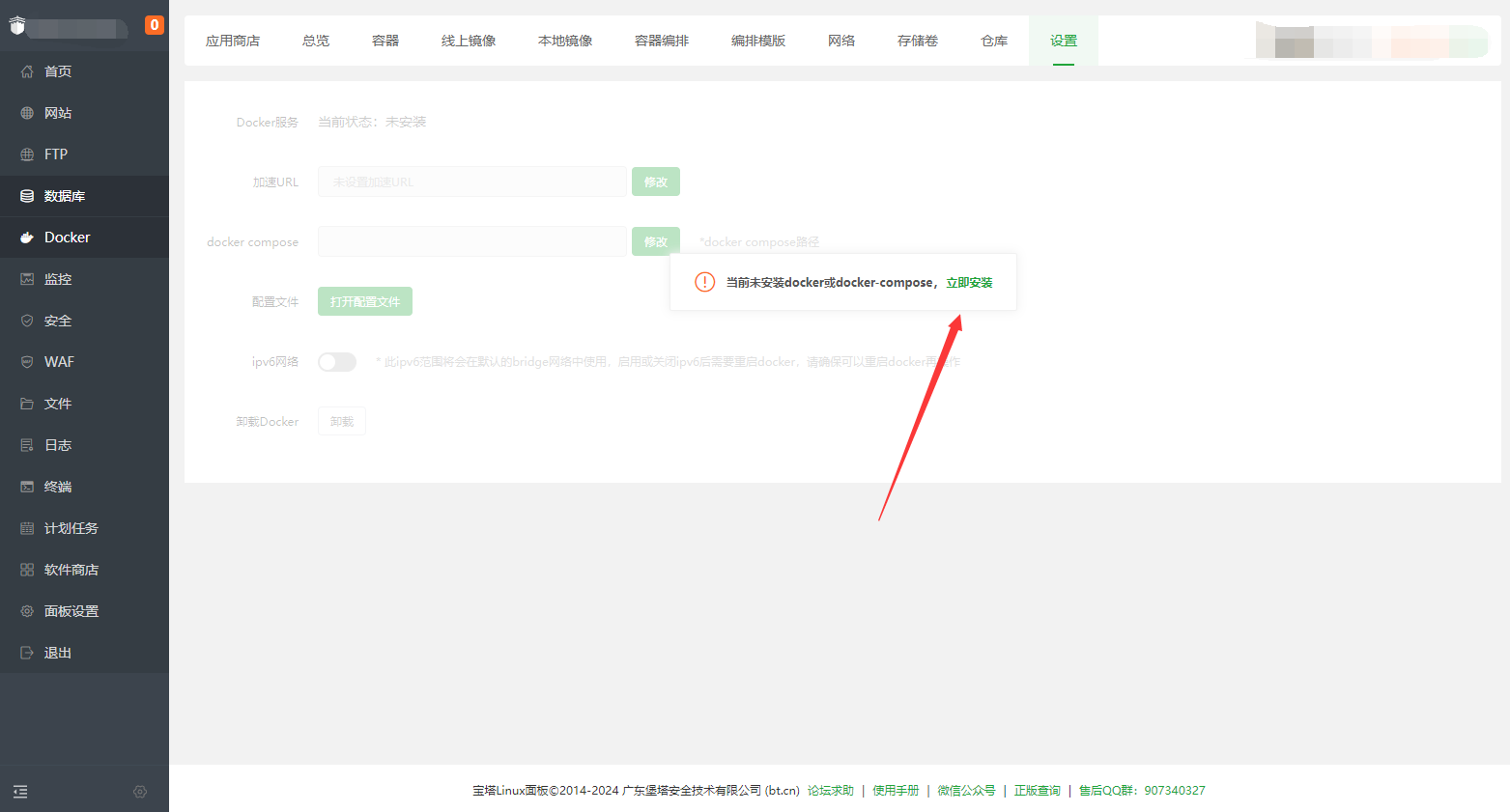Click 修改 button next to 加速URL
This screenshot has width=1510, height=812.
(x=656, y=182)
